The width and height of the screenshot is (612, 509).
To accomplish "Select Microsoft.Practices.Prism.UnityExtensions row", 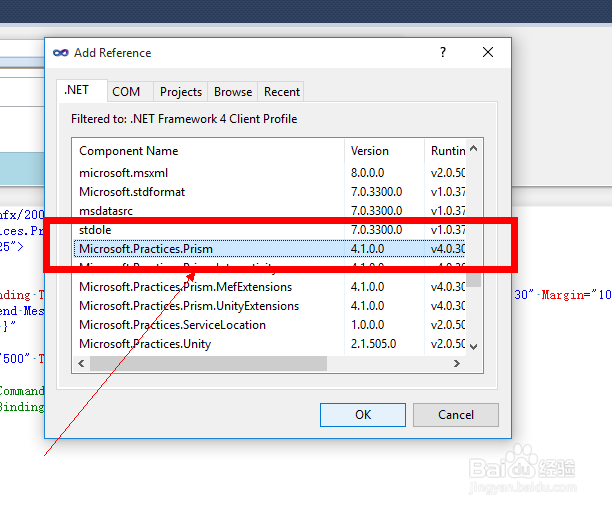I will click(269, 306).
